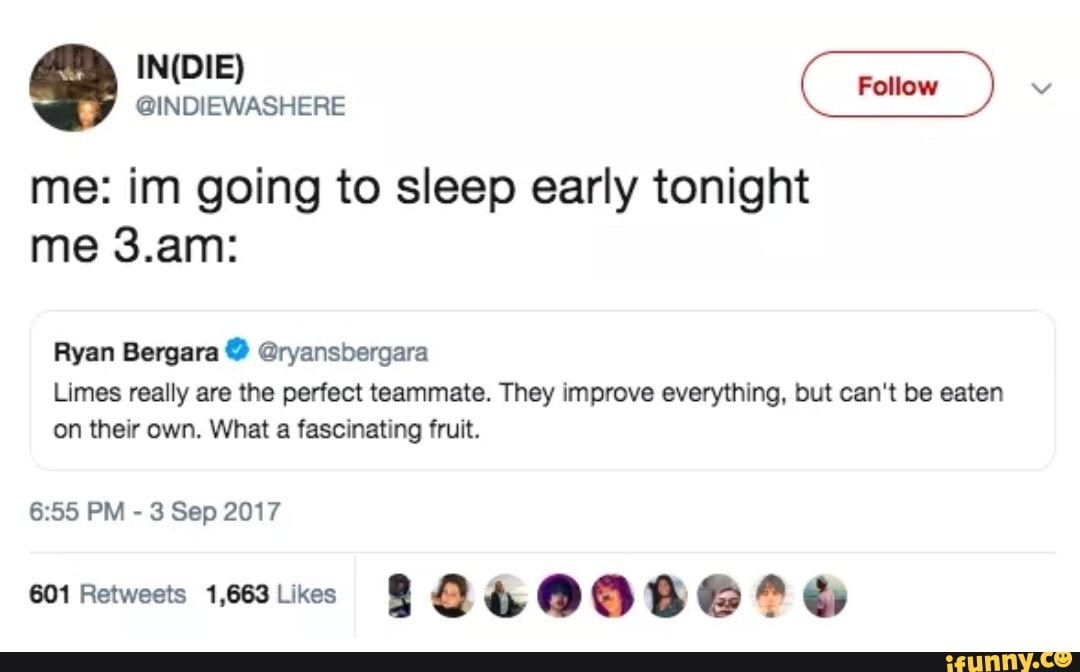1080x672 pixels.
Task: Open the @ryansbergara handle
Action: (342, 352)
